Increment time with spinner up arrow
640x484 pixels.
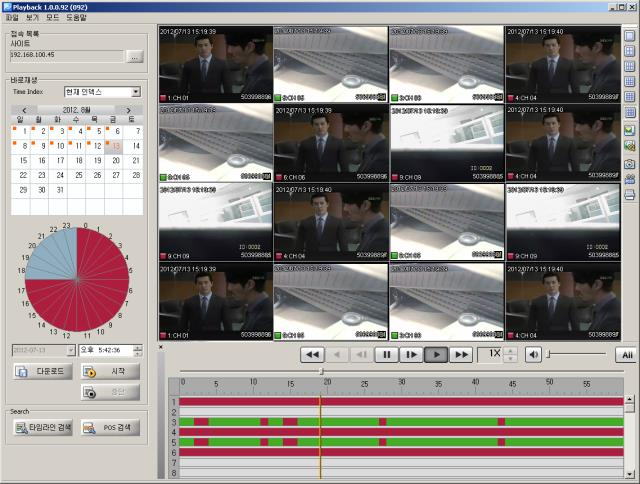click(138, 348)
